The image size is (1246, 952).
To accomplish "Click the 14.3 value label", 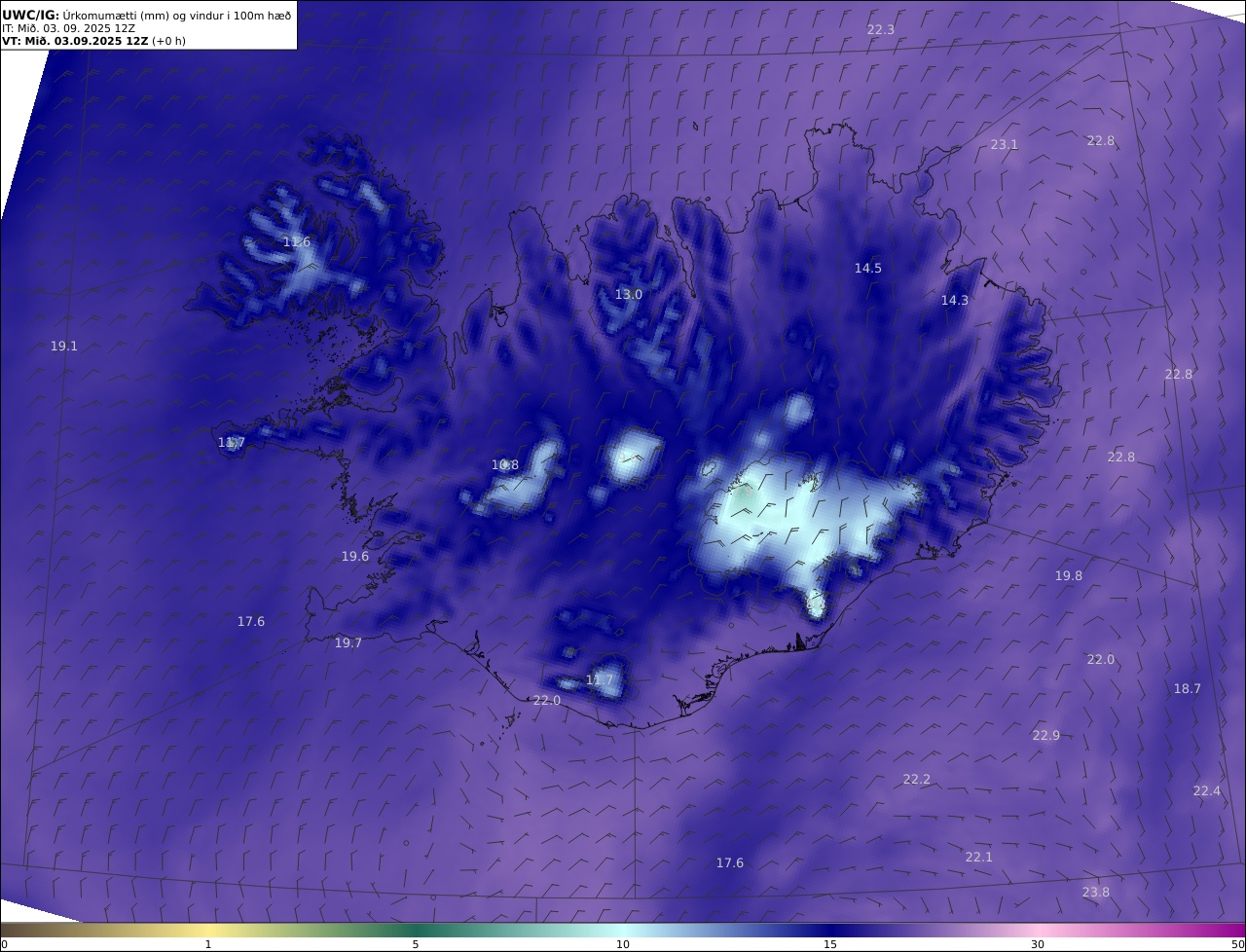I will (954, 301).
